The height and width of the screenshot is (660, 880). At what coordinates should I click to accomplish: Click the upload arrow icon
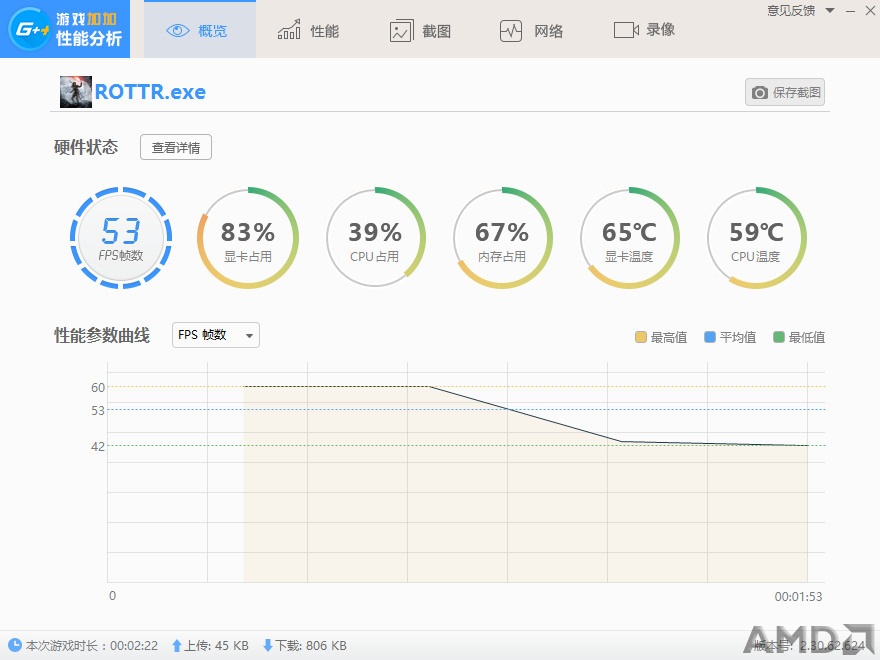point(177,646)
